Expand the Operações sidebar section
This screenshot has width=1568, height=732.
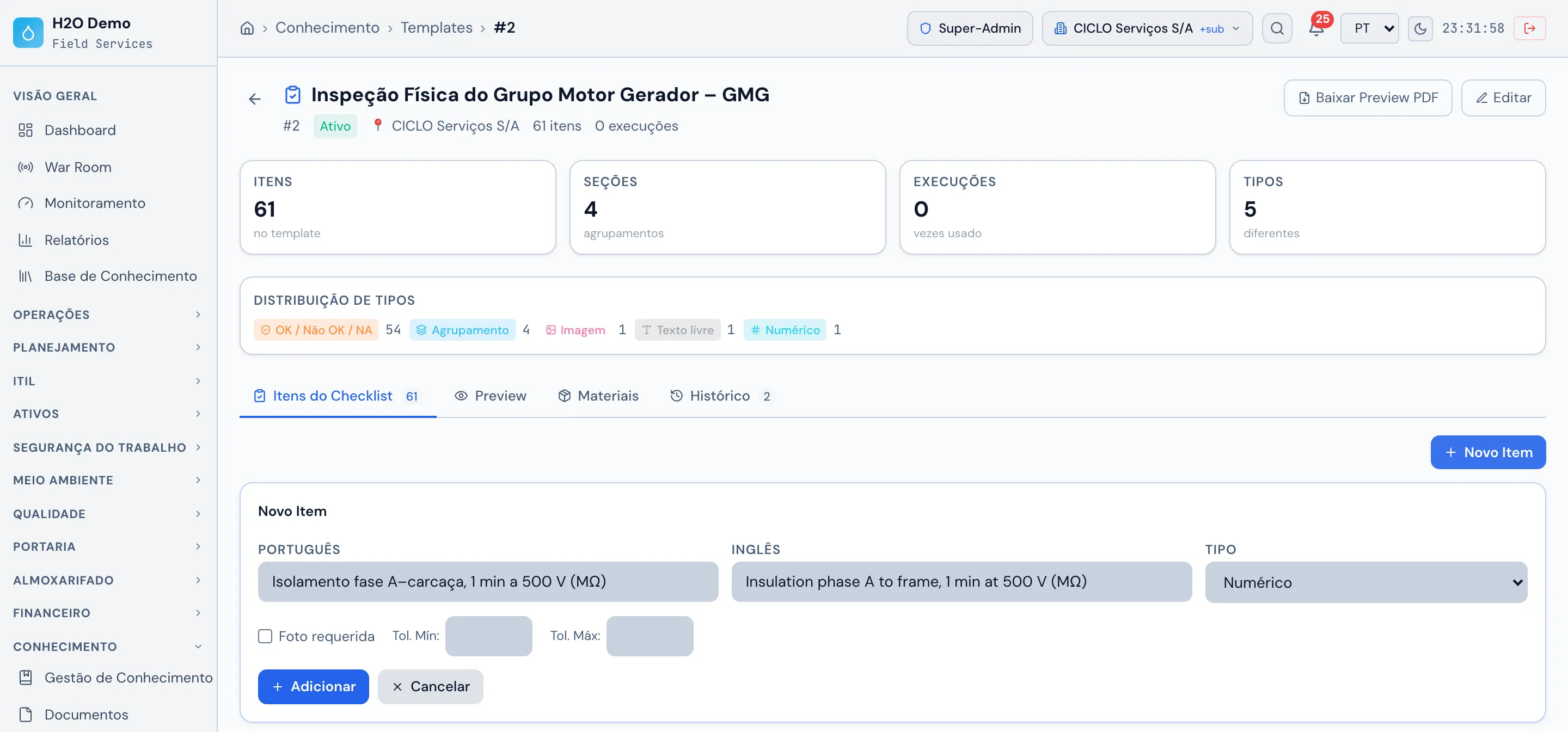[x=107, y=315]
